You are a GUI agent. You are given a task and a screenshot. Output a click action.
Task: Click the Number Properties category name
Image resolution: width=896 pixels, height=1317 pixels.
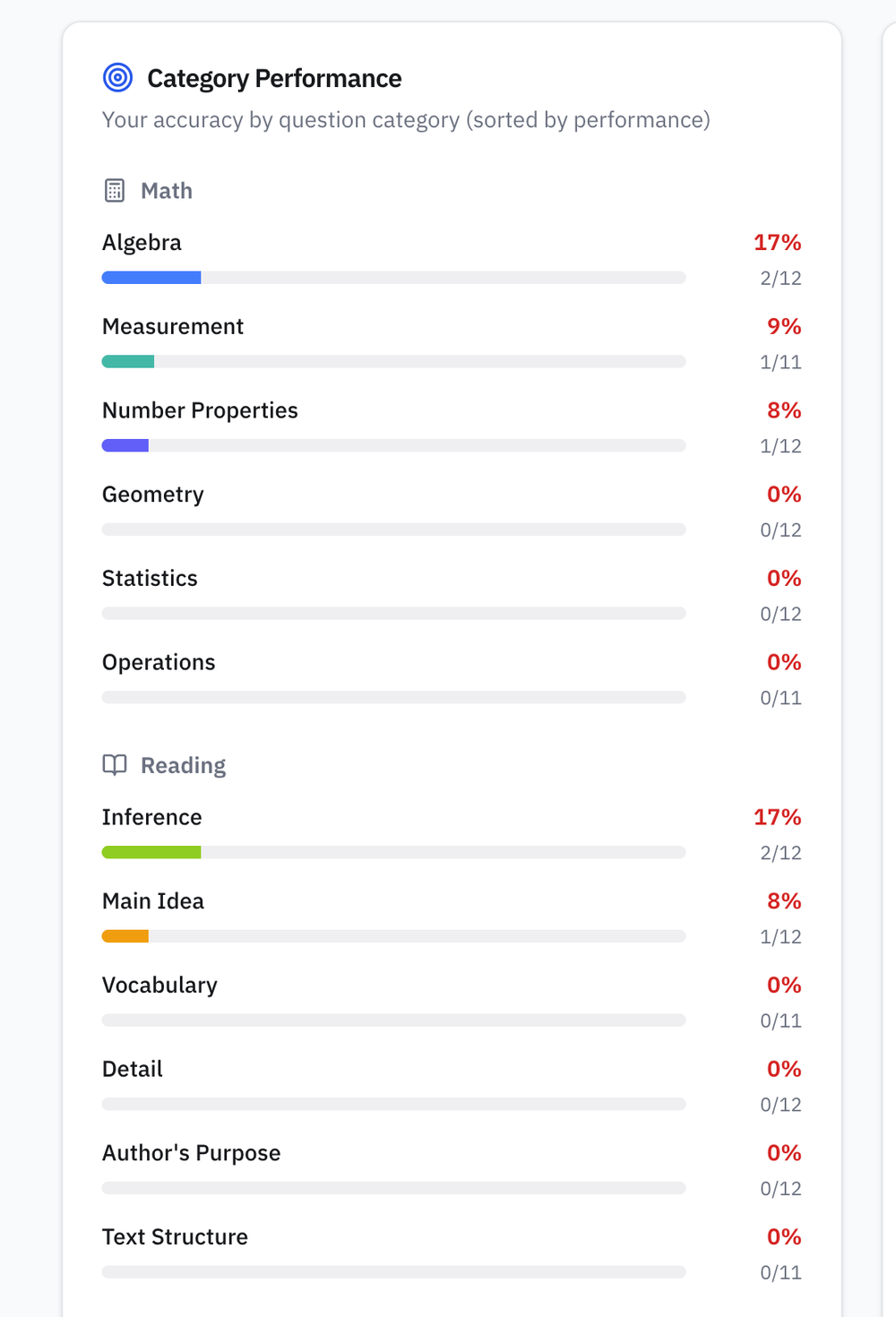coord(200,410)
